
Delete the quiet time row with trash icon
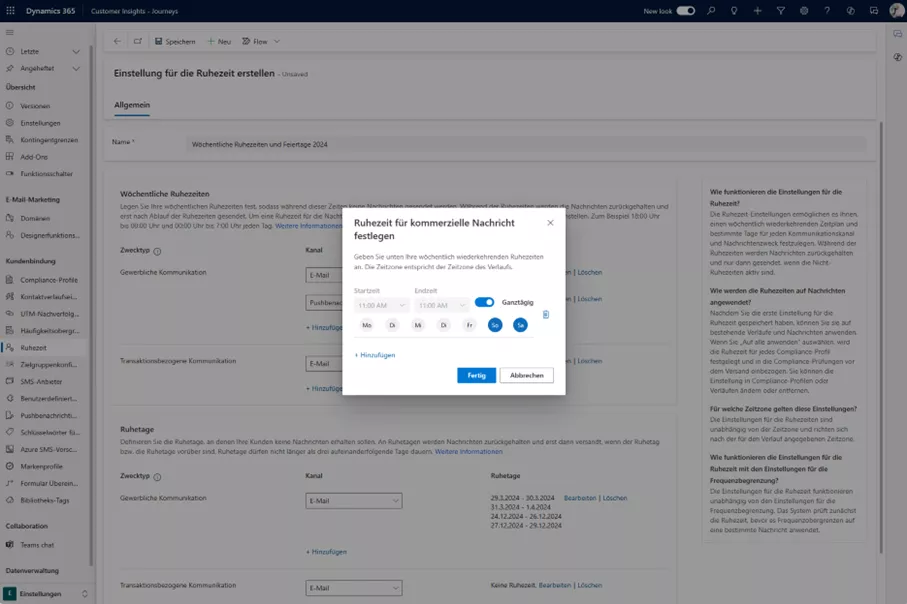click(x=546, y=315)
